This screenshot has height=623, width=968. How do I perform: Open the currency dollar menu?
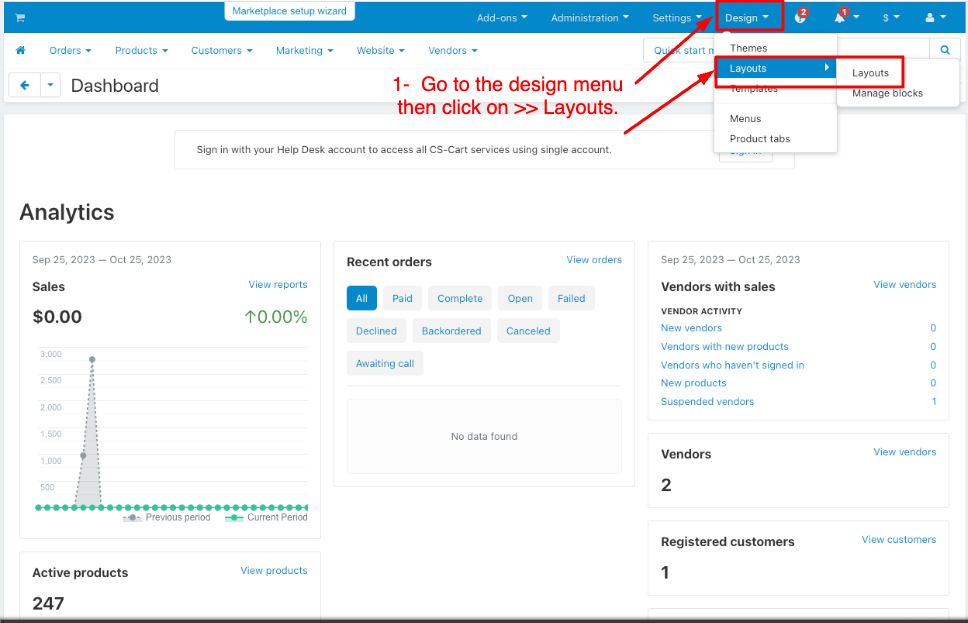(891, 17)
